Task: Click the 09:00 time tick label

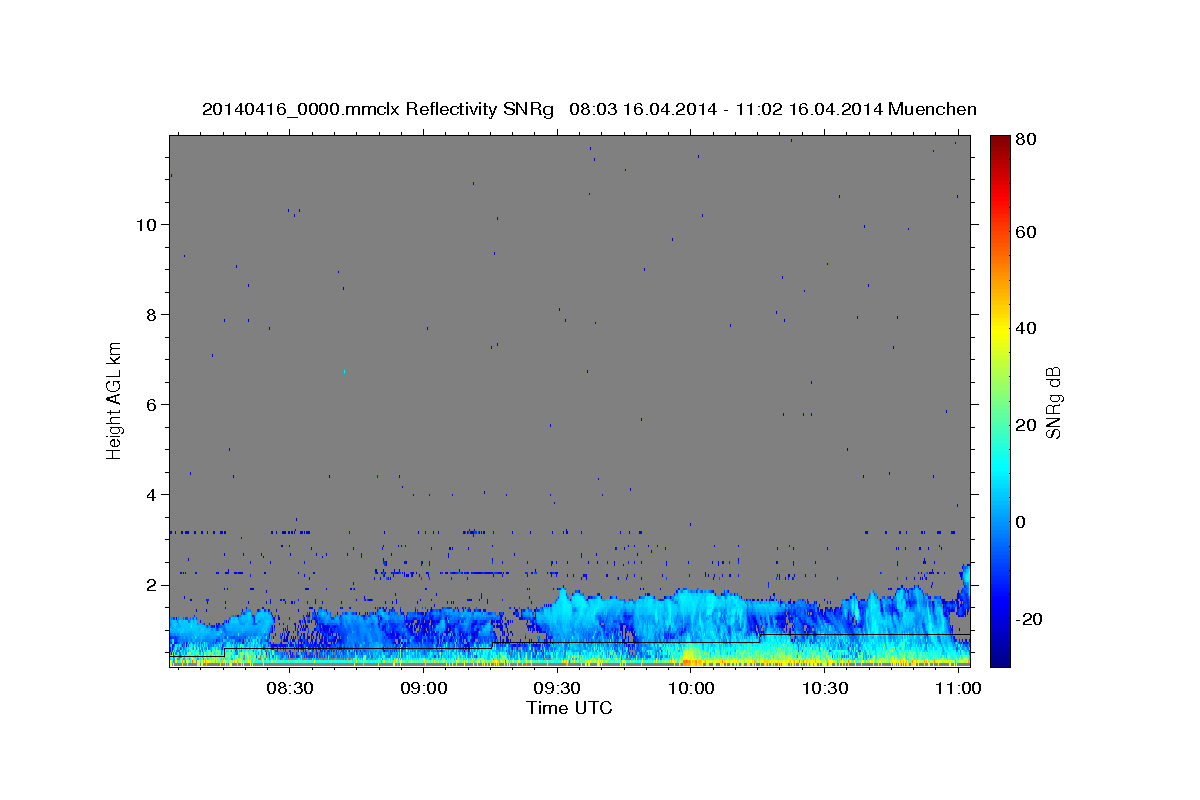Action: (423, 689)
